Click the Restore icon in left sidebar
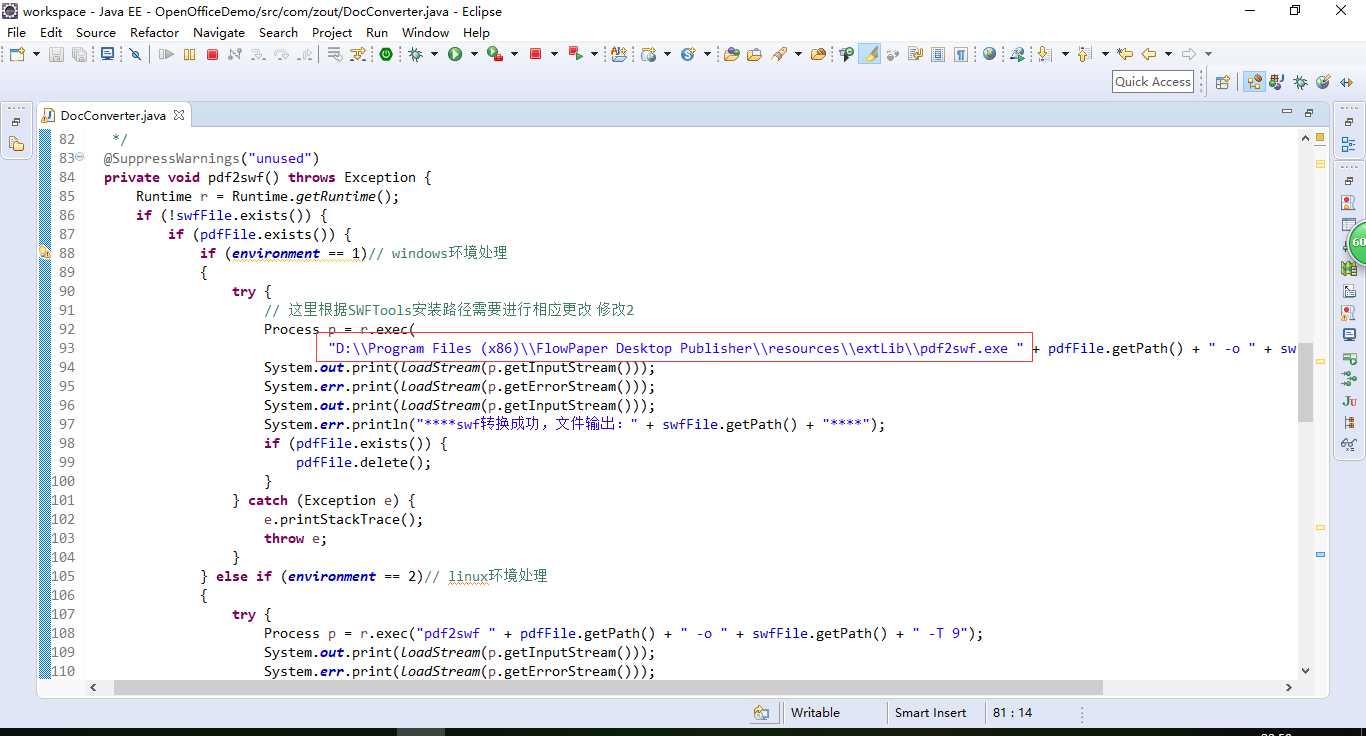Viewport: 1366px width, 736px height. [x=16, y=122]
